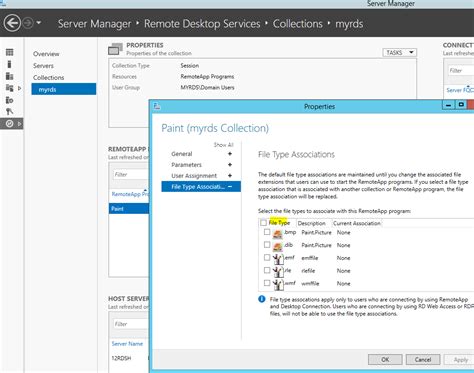Viewport: 474px width, 373px height.
Task: Click the myrds breadcrumb
Action: pos(349,24)
